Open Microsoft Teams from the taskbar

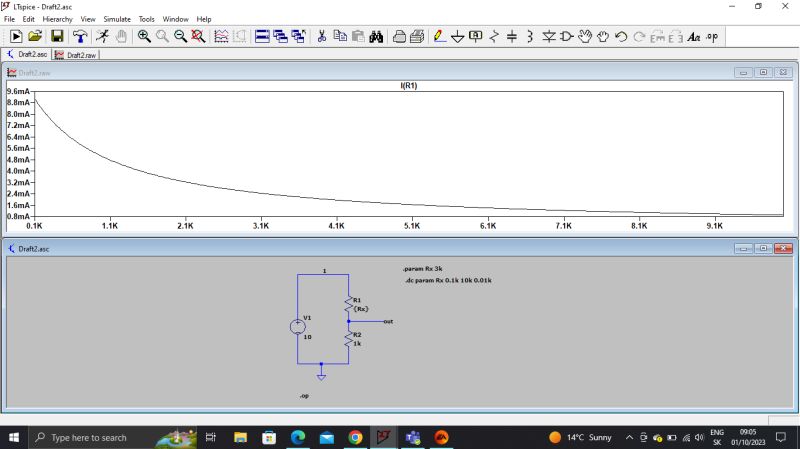(x=413, y=437)
